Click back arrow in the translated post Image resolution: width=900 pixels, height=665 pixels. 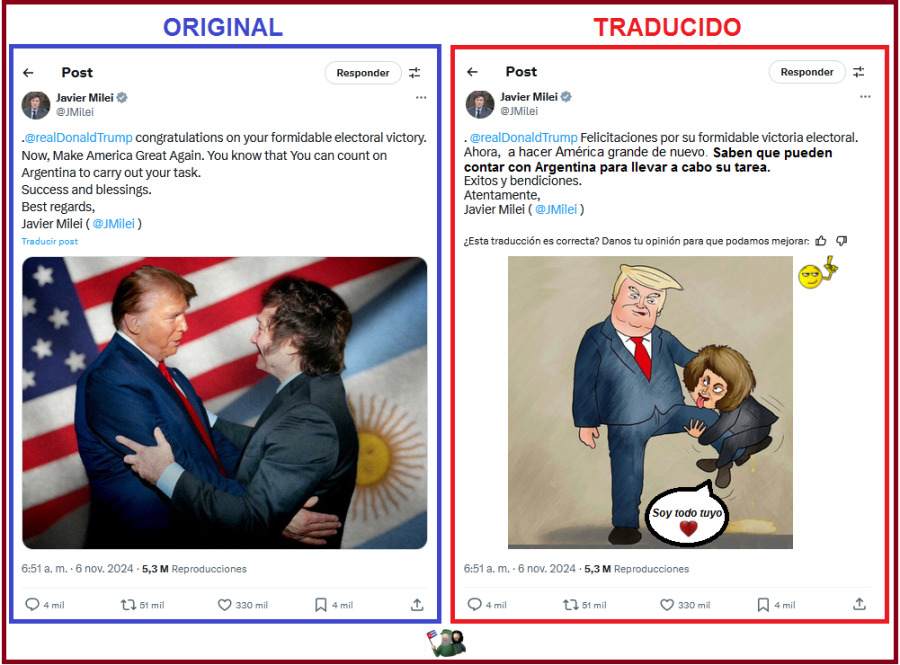(472, 72)
